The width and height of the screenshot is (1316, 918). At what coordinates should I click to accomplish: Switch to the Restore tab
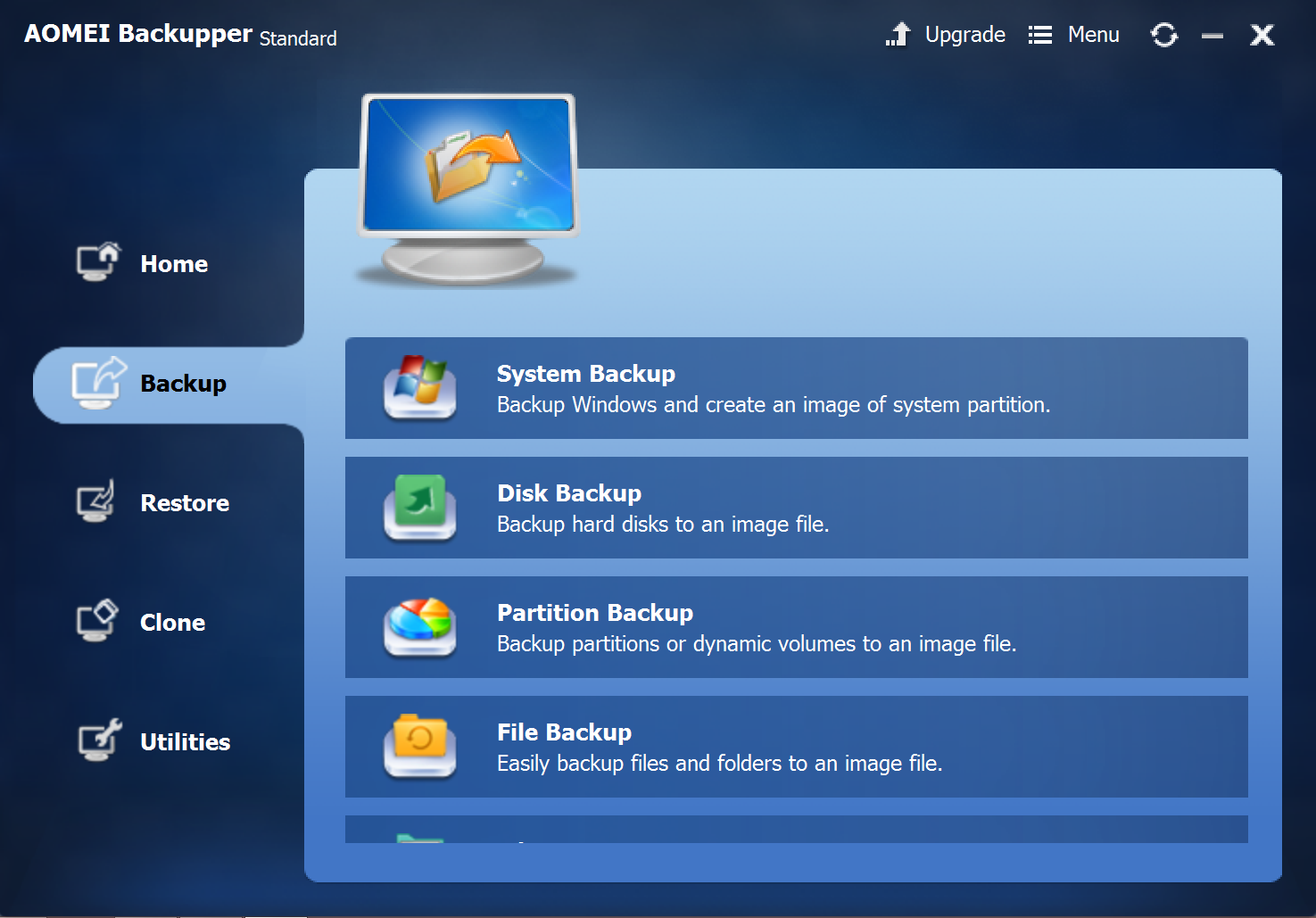pyautogui.click(x=185, y=503)
